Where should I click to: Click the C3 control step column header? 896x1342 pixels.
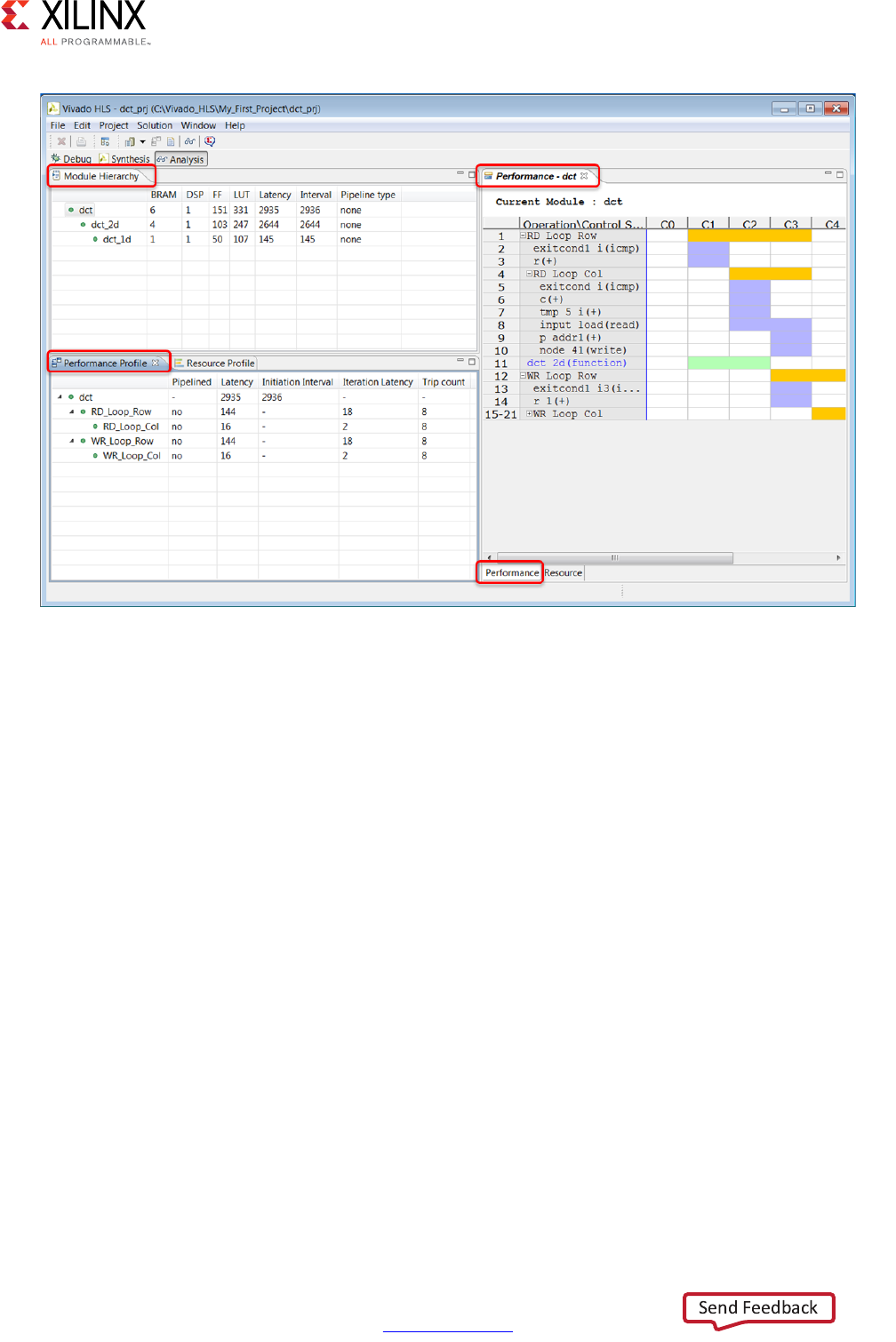(x=791, y=224)
